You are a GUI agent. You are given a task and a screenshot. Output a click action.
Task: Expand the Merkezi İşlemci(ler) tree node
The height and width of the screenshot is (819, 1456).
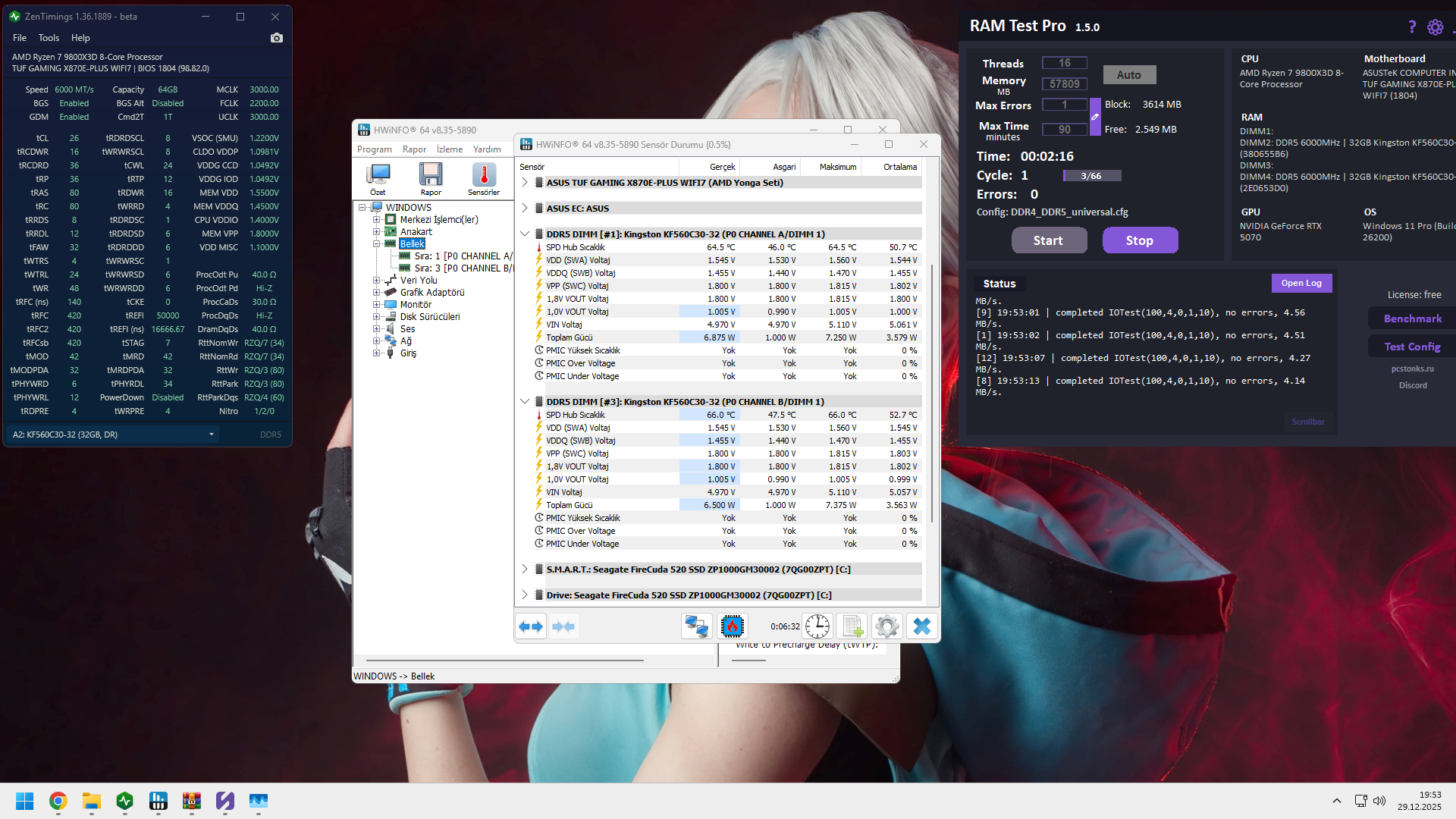[376, 220]
